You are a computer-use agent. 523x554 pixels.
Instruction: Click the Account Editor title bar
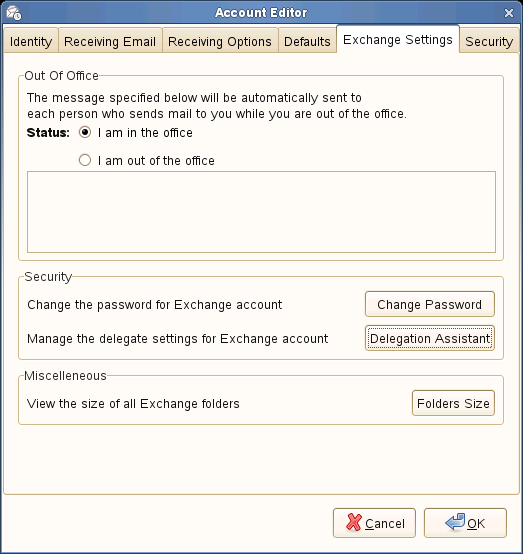tap(261, 13)
